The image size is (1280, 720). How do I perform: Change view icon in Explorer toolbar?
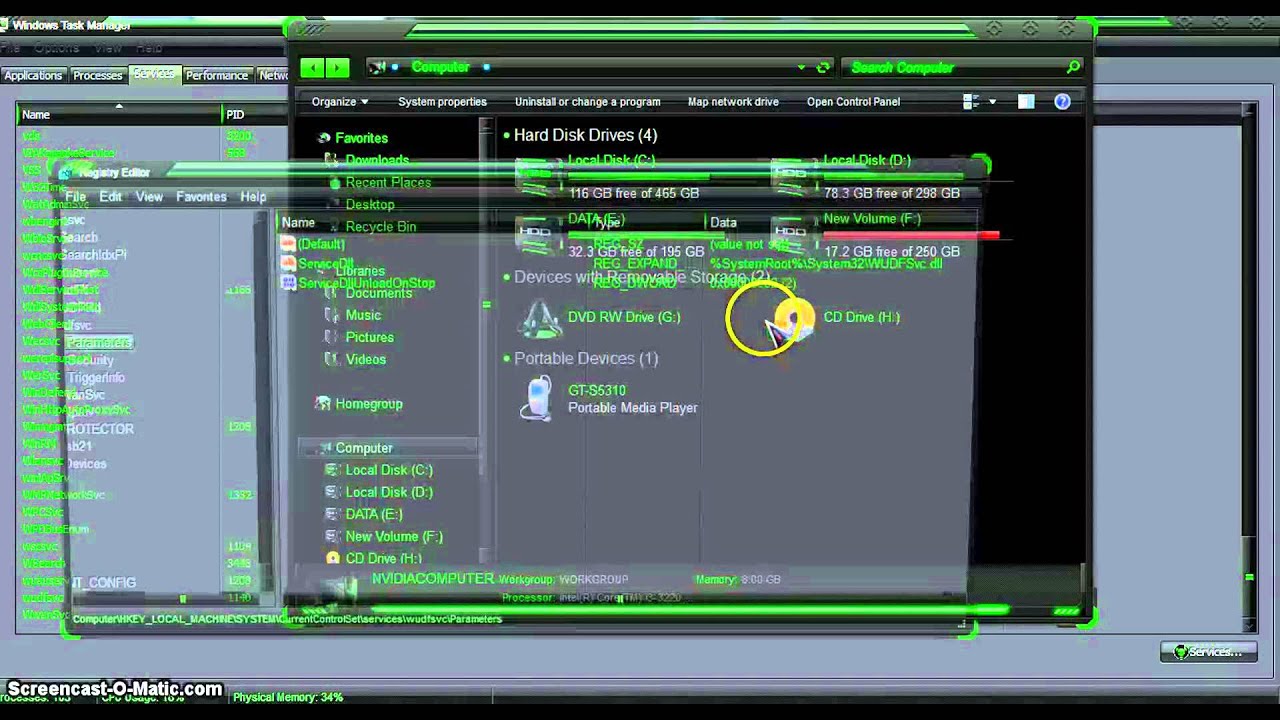point(970,101)
